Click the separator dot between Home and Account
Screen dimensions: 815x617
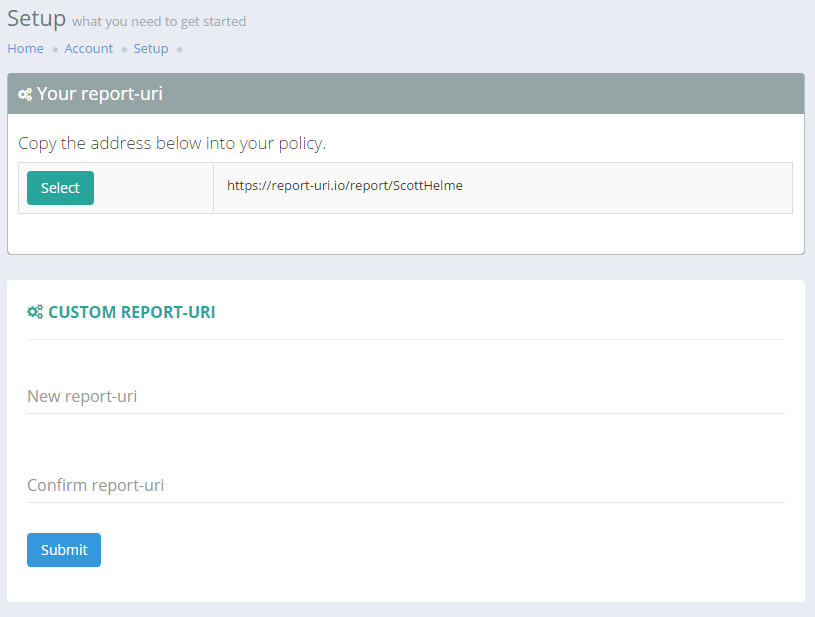[x=55, y=49]
